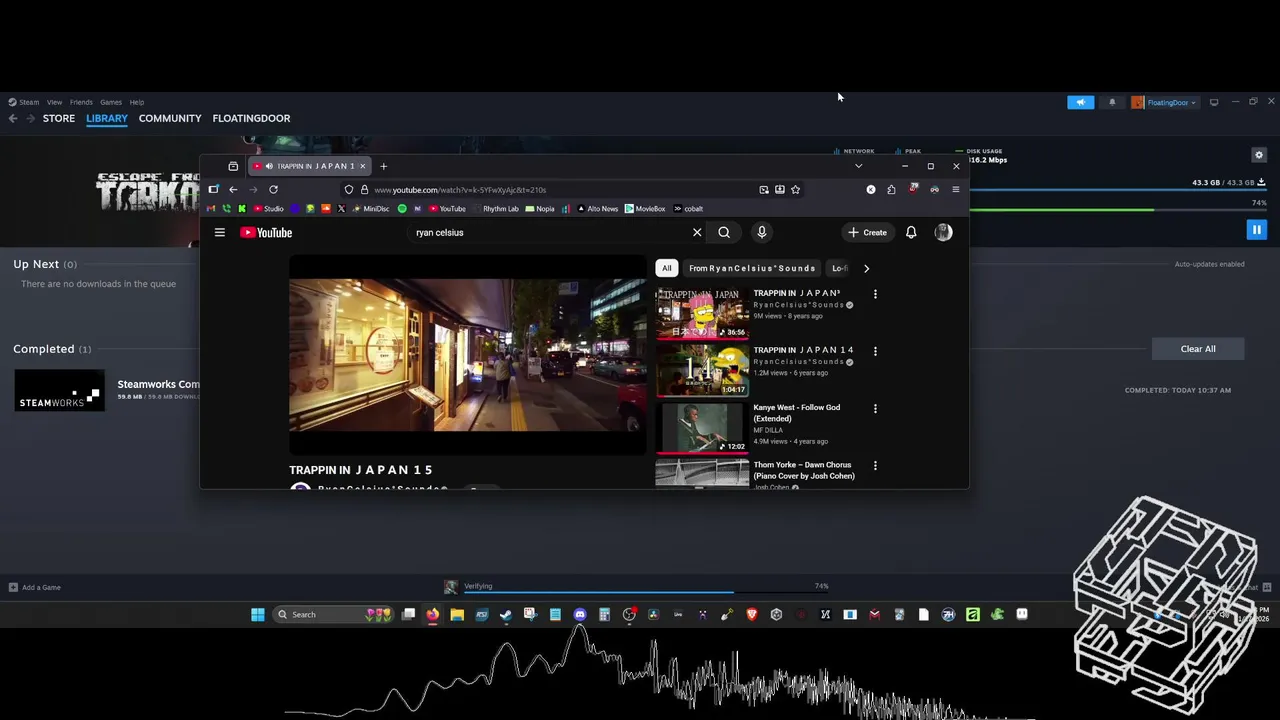The height and width of the screenshot is (720, 1280).
Task: Open the MovieBox bookmark
Action: [645, 209]
